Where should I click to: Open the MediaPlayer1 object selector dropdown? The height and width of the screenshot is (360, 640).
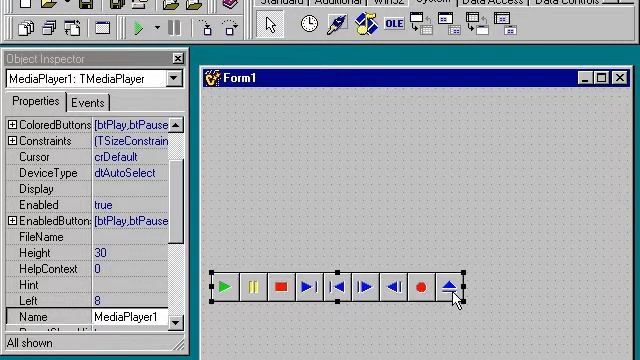[x=174, y=78]
